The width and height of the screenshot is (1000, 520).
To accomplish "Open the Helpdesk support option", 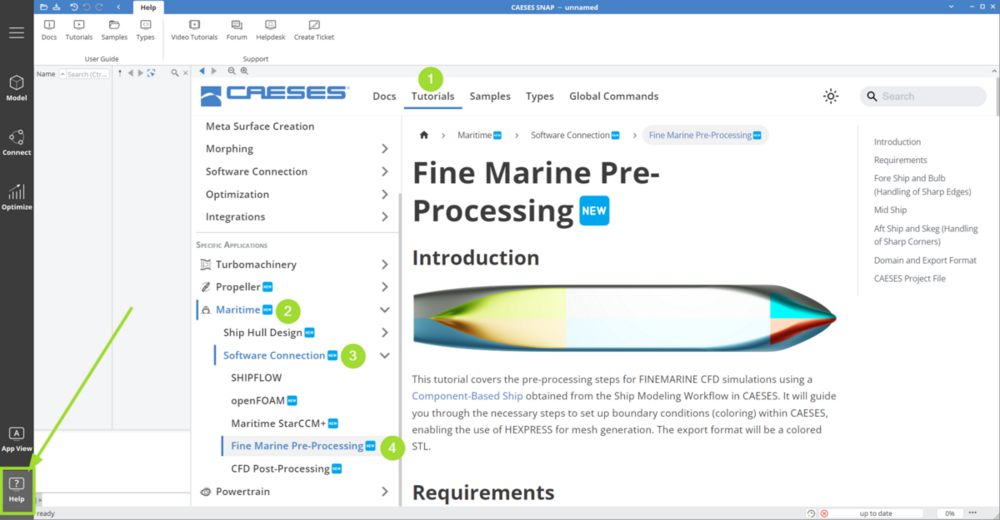I will (270, 30).
